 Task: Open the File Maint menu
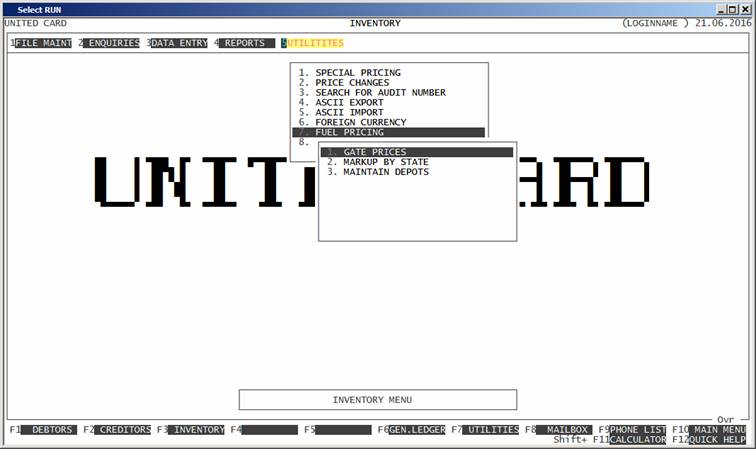coord(43,44)
